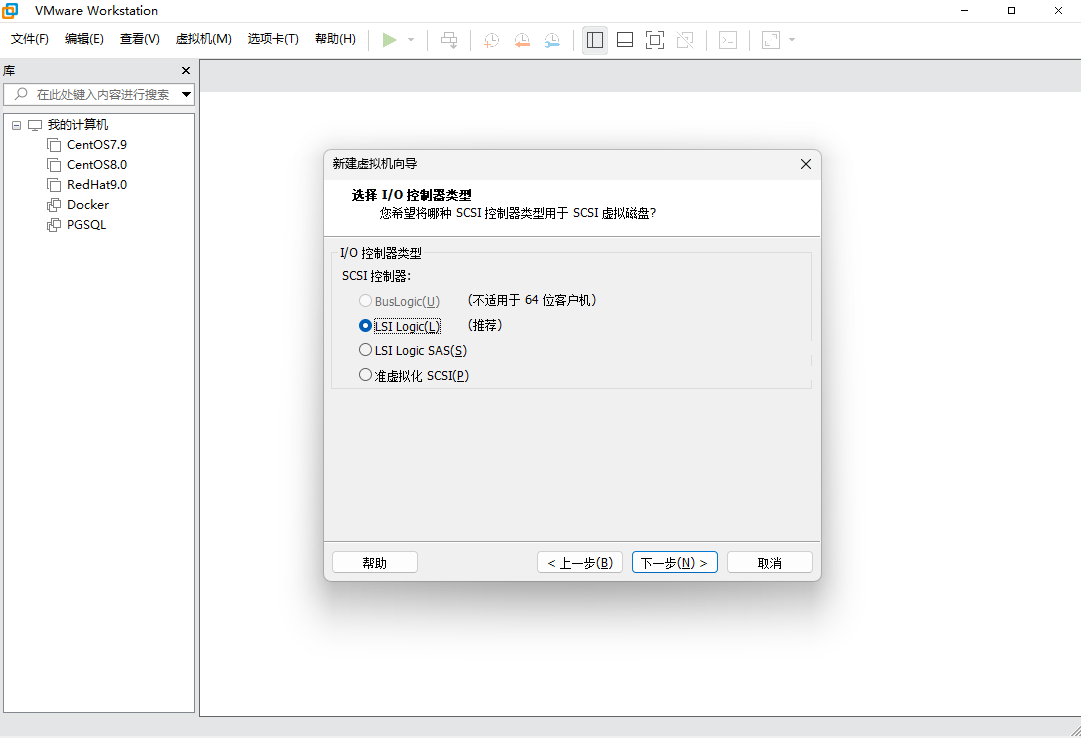Viewport: 1081px width, 738px height.
Task: Click the resize grip in window corner
Action: pos(1075,731)
